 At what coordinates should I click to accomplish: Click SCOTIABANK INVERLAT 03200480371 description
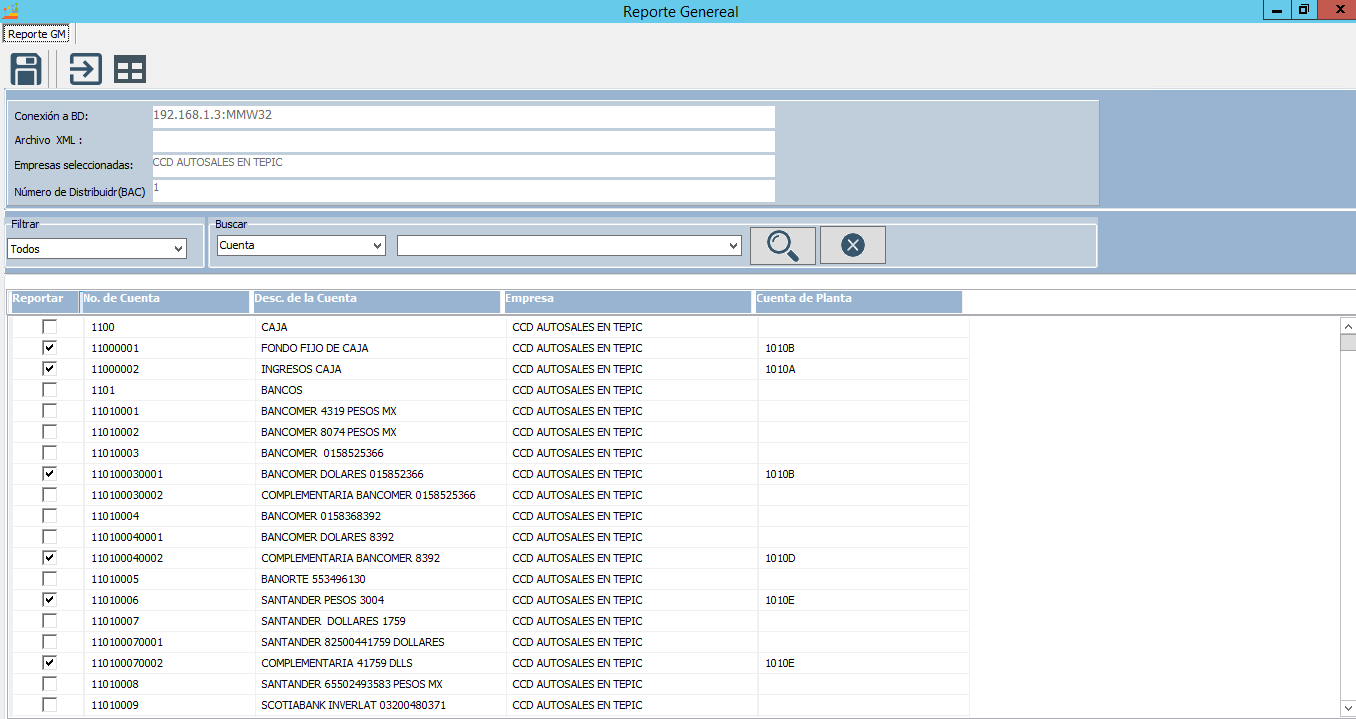point(379,705)
